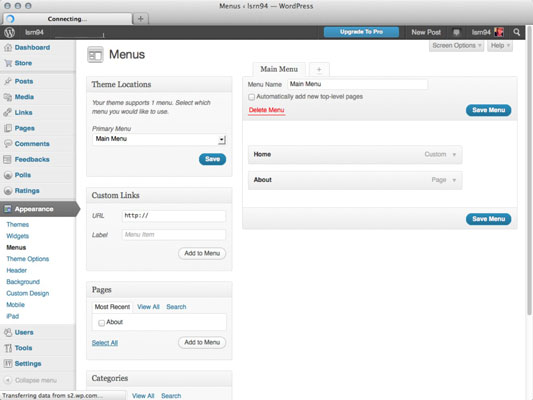Click the Links chain icon
Image resolution: width=533 pixels, height=400 pixels.
pyautogui.click(x=8, y=112)
